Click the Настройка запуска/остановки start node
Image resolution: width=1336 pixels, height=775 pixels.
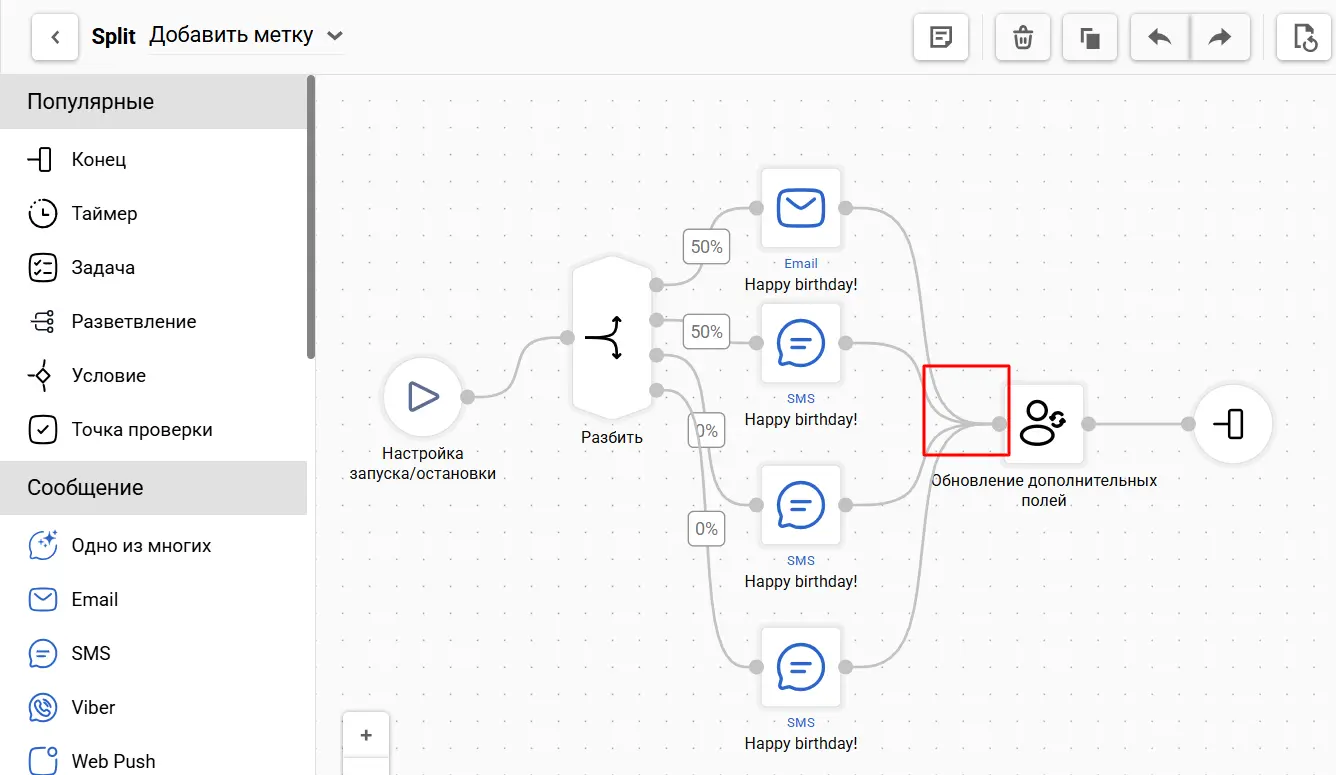point(424,397)
